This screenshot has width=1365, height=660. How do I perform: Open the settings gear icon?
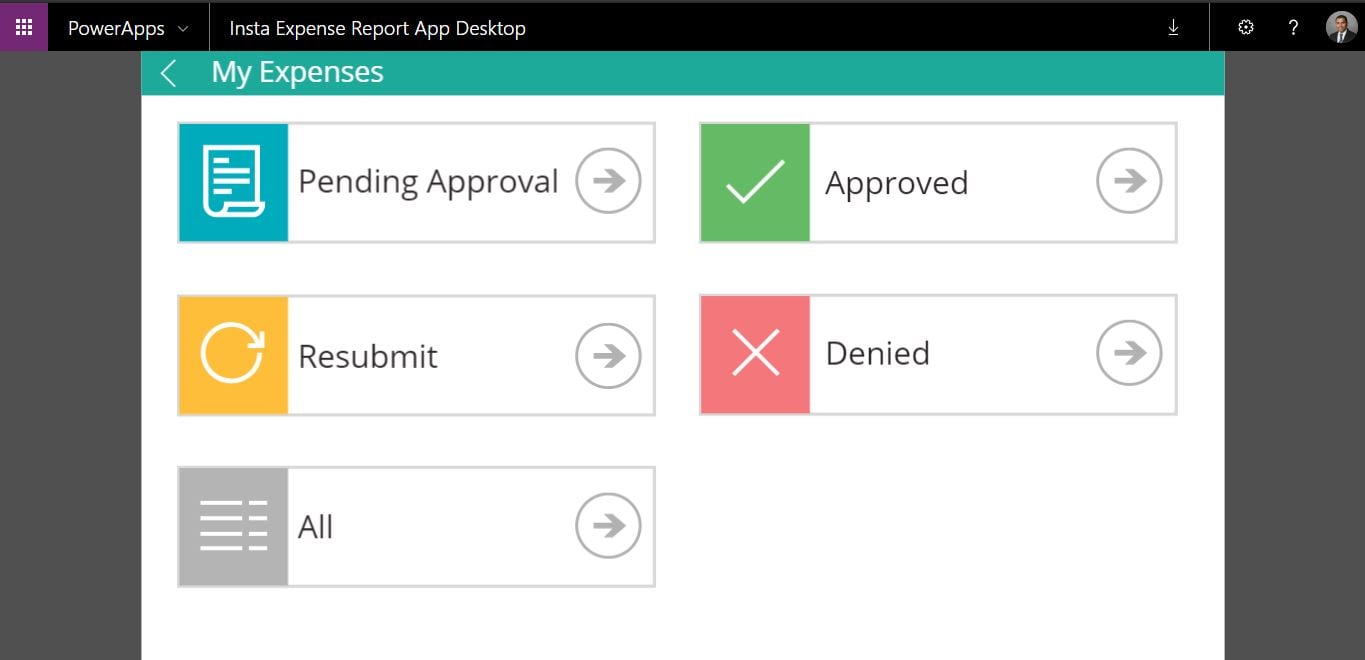click(1246, 28)
